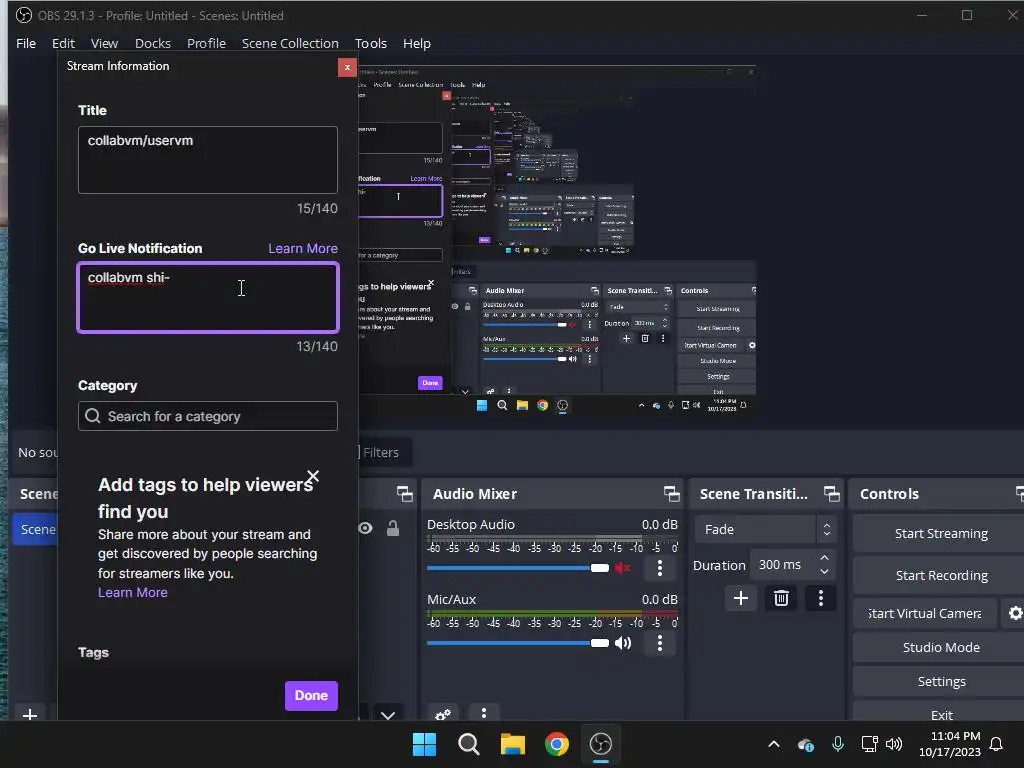The image size is (1024, 768).
Task: Click the transition Duration value field
Action: 782,565
